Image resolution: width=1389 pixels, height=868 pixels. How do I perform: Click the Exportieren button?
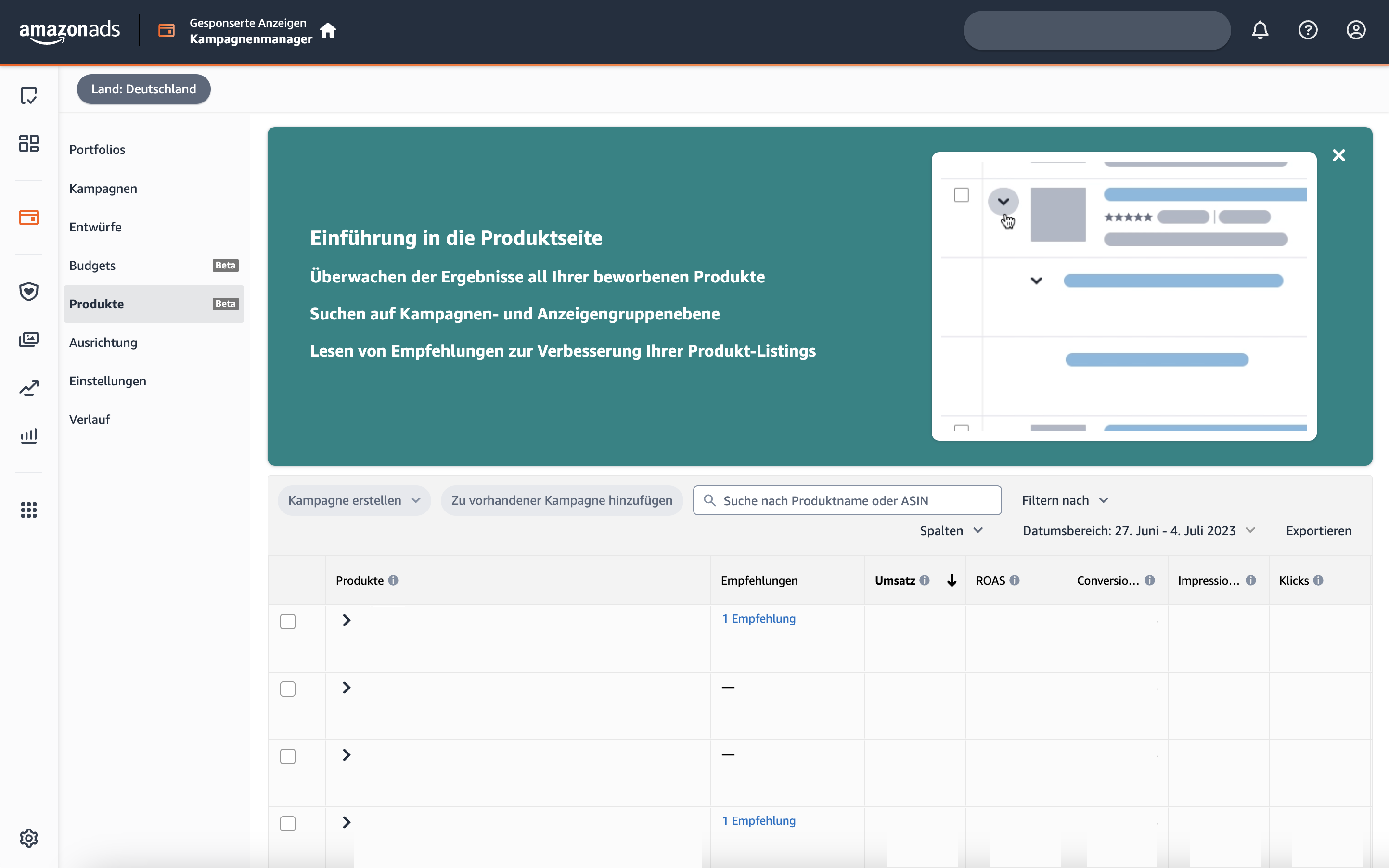point(1318,530)
